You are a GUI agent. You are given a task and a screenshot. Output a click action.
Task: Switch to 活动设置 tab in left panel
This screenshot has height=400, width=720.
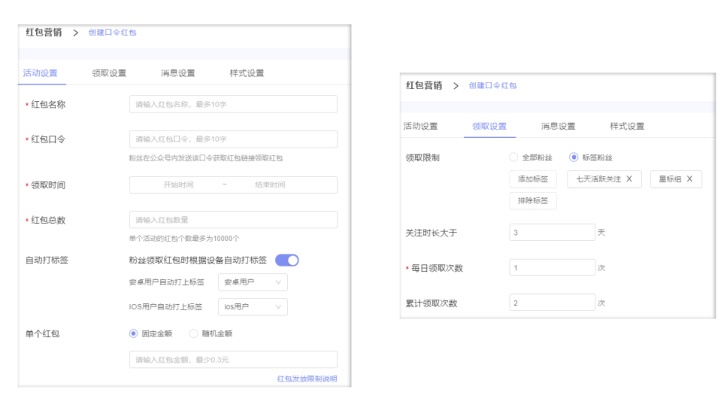point(40,73)
